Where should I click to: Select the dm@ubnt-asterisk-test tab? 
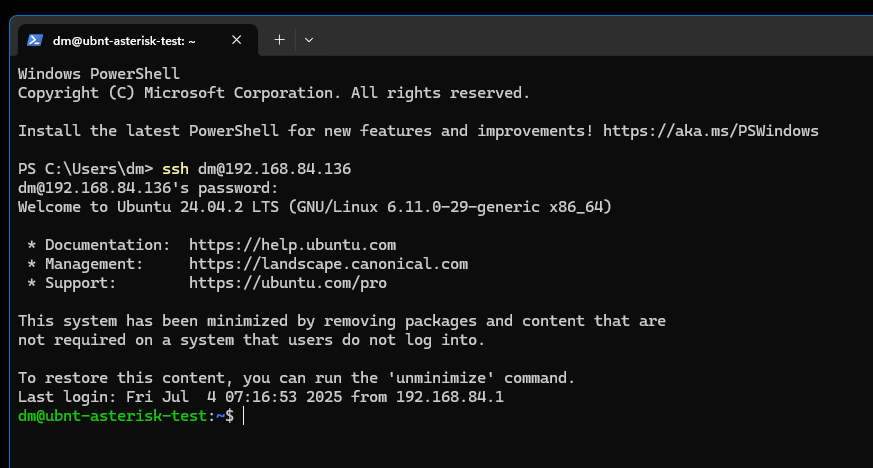coord(138,41)
